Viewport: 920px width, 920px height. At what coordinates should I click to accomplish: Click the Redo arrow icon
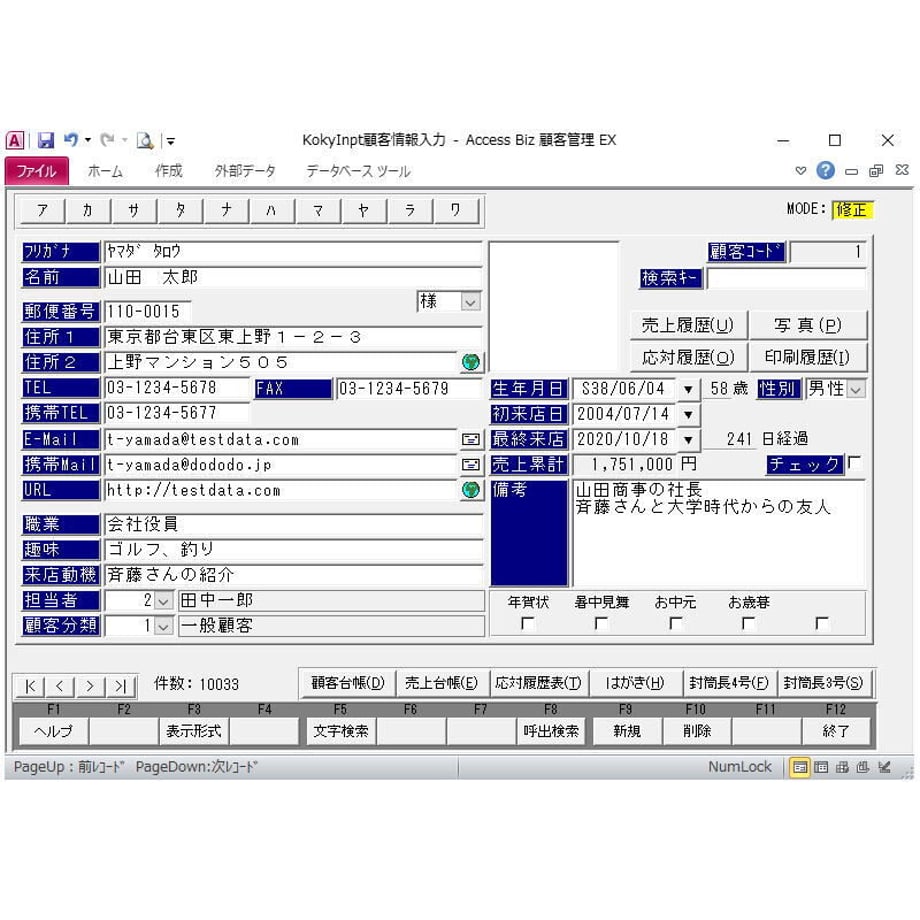(x=107, y=140)
